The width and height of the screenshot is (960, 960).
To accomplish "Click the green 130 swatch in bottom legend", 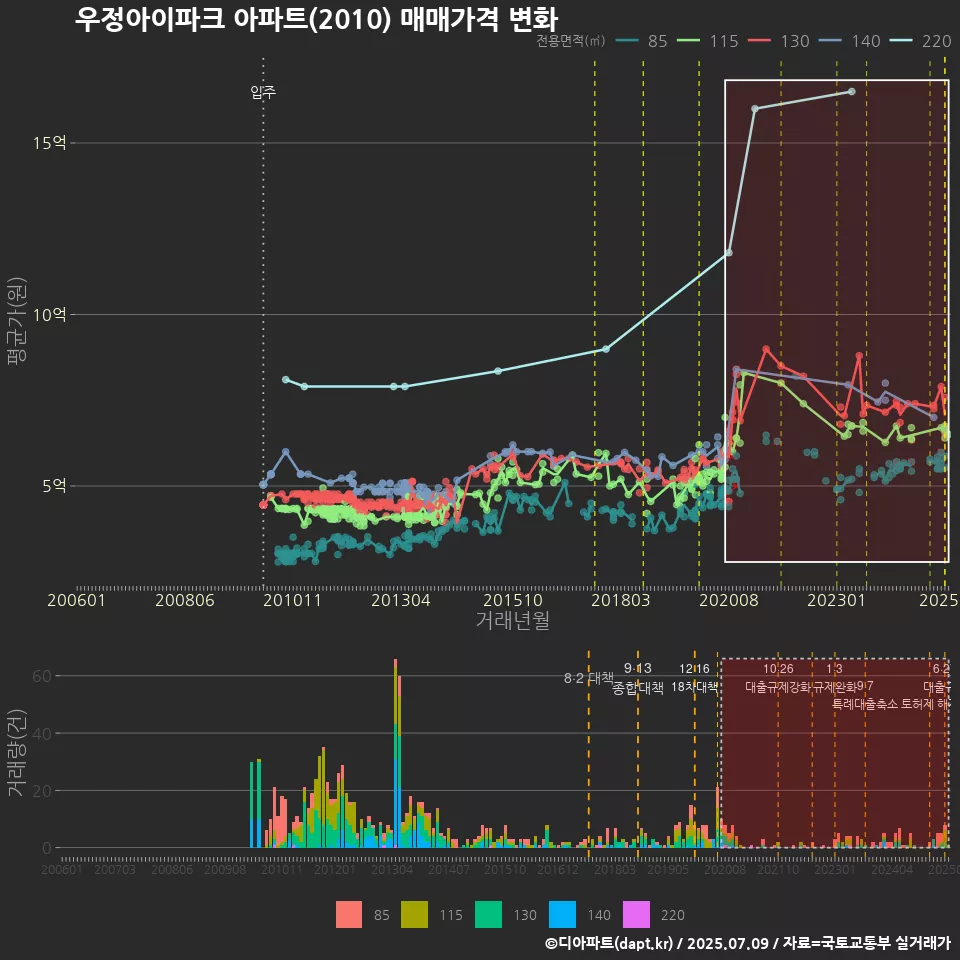I will pyautogui.click(x=488, y=915).
